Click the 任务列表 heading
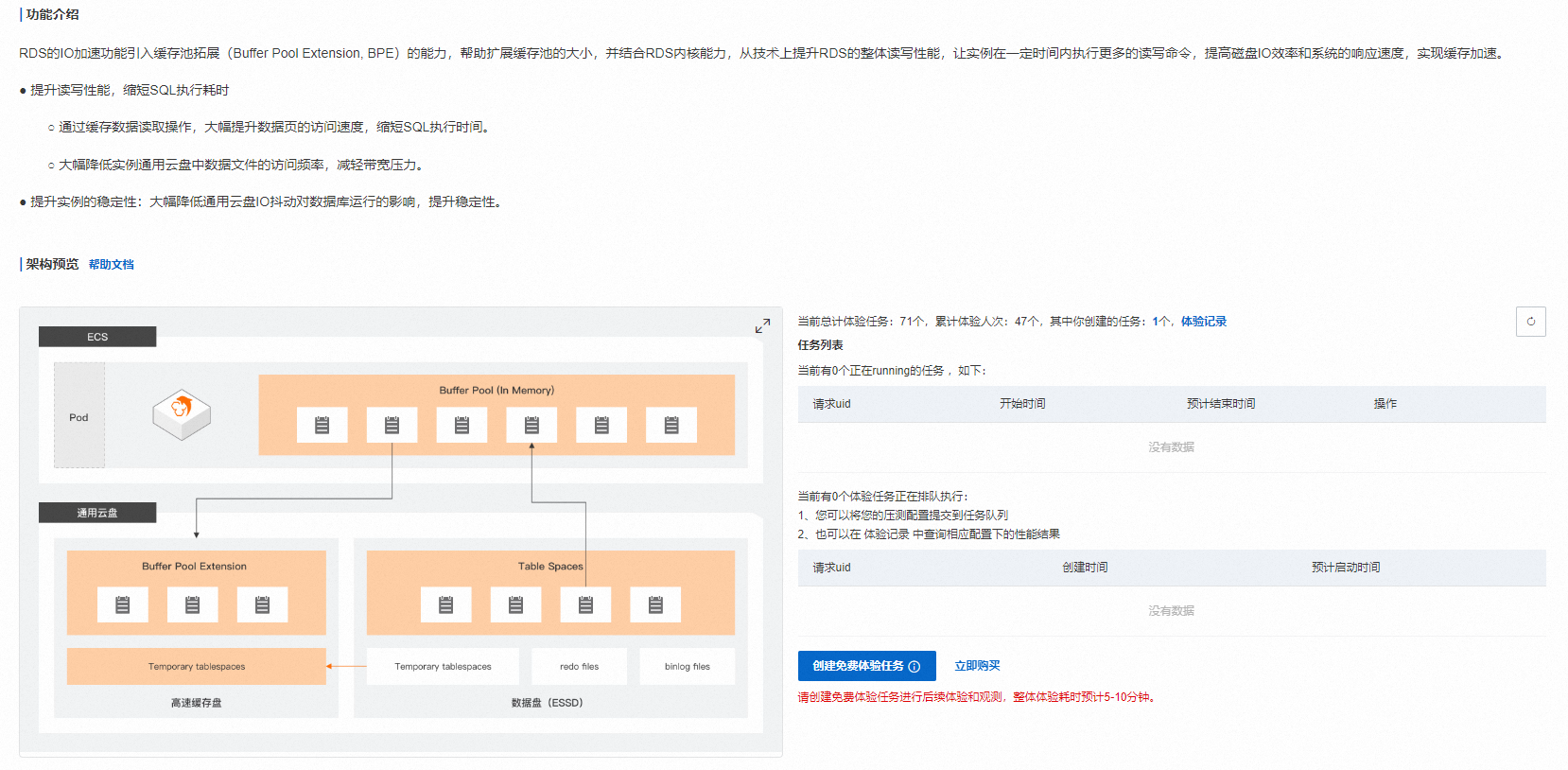This screenshot has width=1568, height=770. tap(820, 345)
